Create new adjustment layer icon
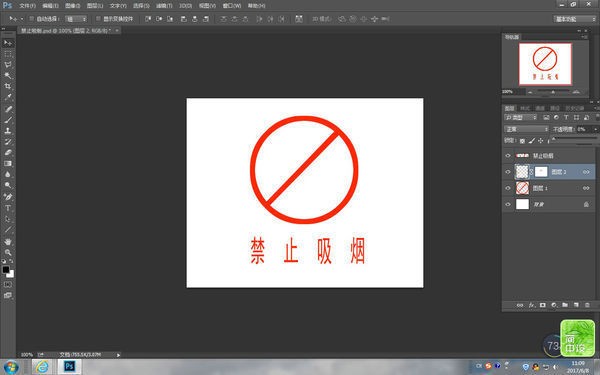Image resolution: width=600 pixels, height=375 pixels. (554, 305)
